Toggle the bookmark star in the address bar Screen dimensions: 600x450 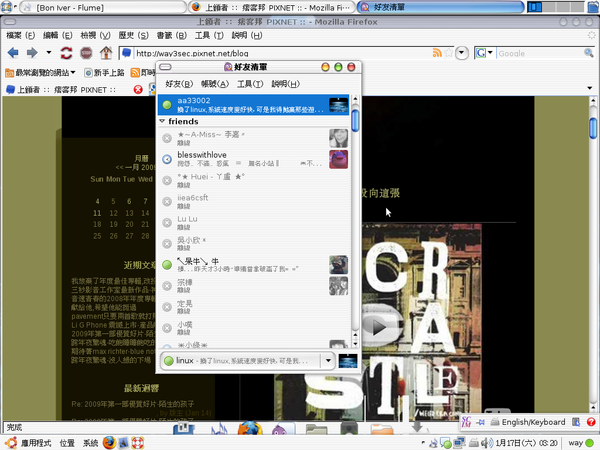tap(448, 53)
